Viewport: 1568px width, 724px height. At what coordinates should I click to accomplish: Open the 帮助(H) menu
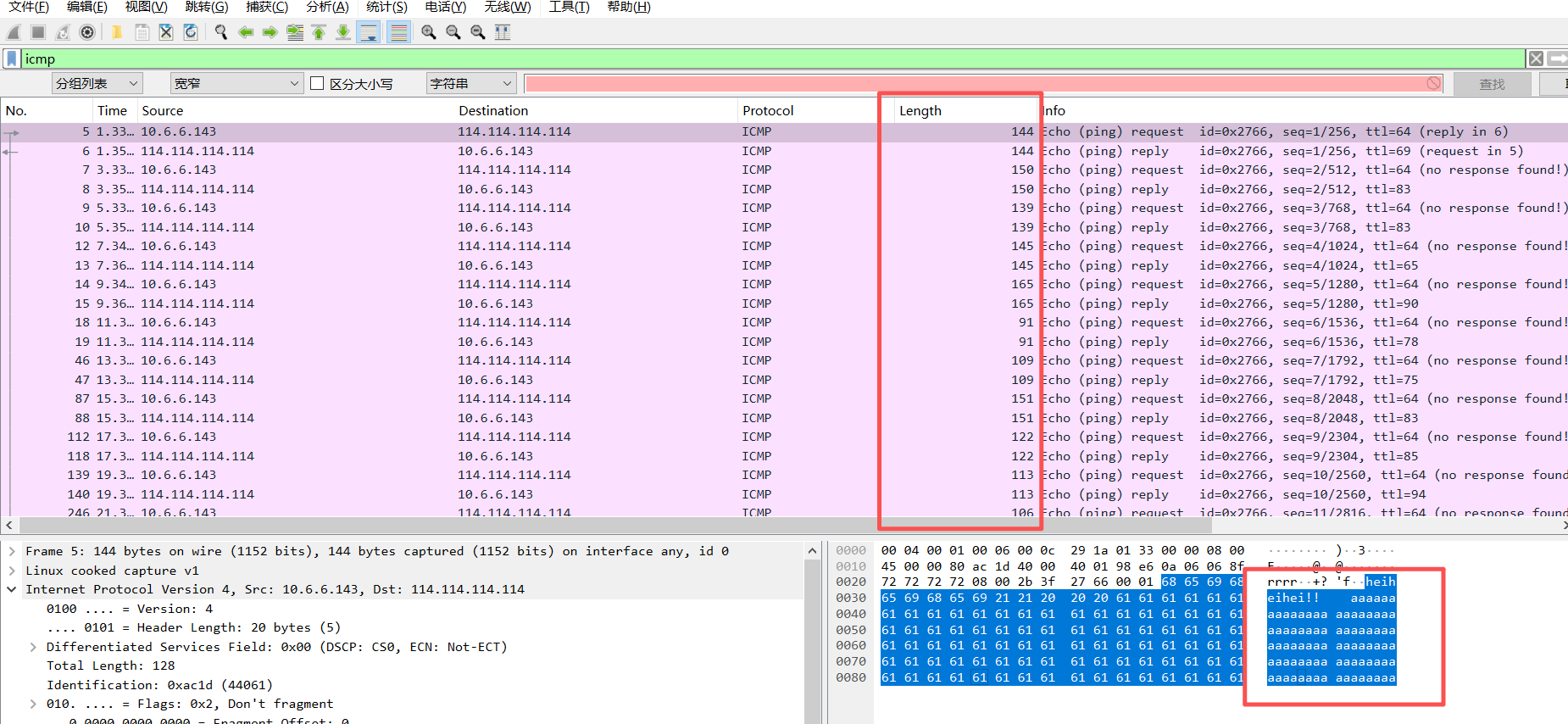629,7
